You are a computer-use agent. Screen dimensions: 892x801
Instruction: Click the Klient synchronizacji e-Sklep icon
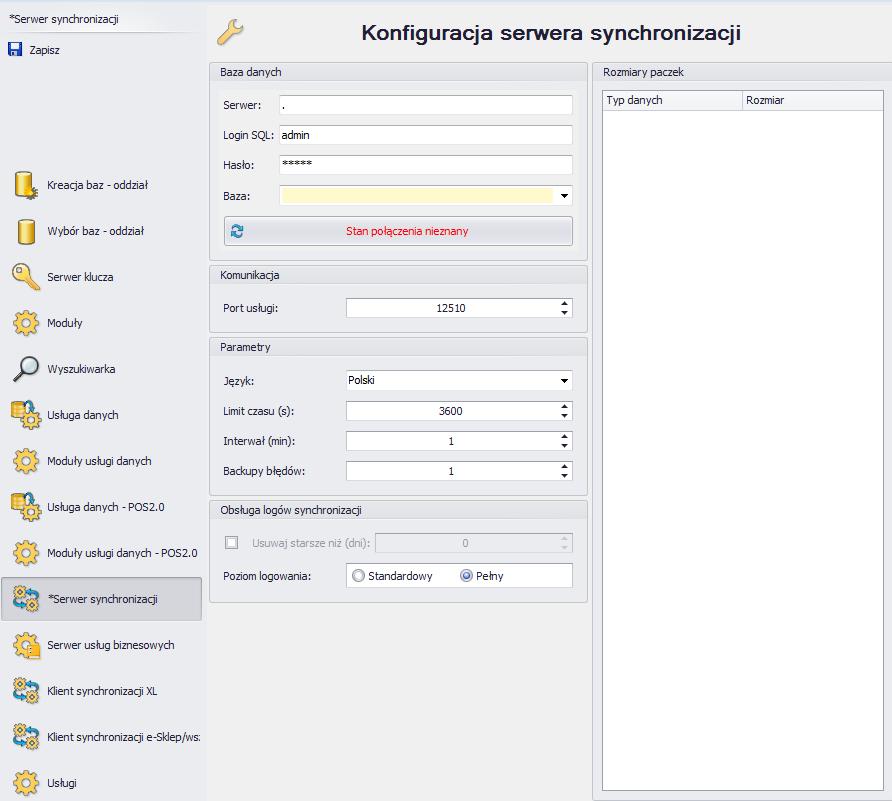click(x=26, y=737)
